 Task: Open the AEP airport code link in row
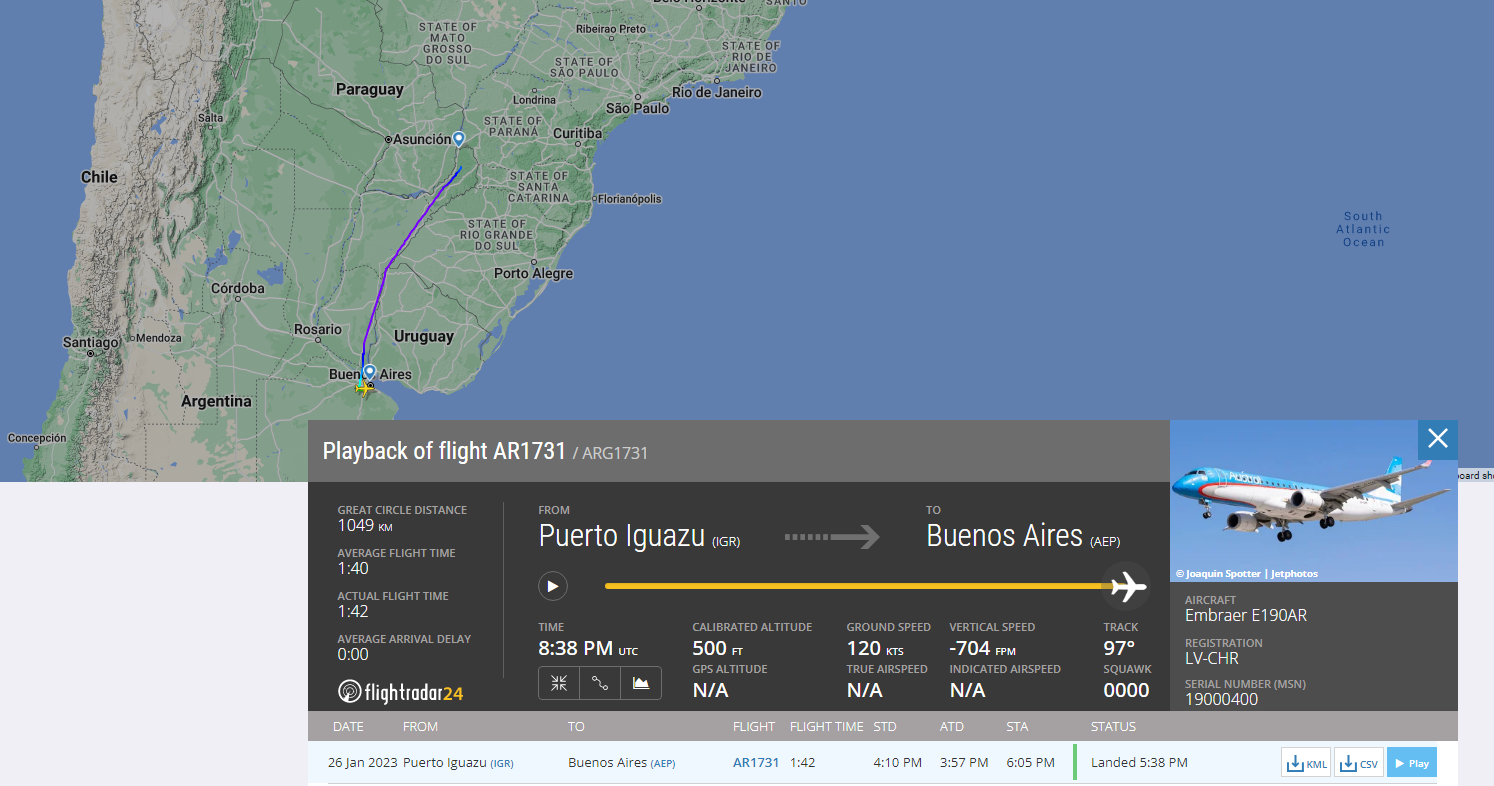(x=663, y=763)
